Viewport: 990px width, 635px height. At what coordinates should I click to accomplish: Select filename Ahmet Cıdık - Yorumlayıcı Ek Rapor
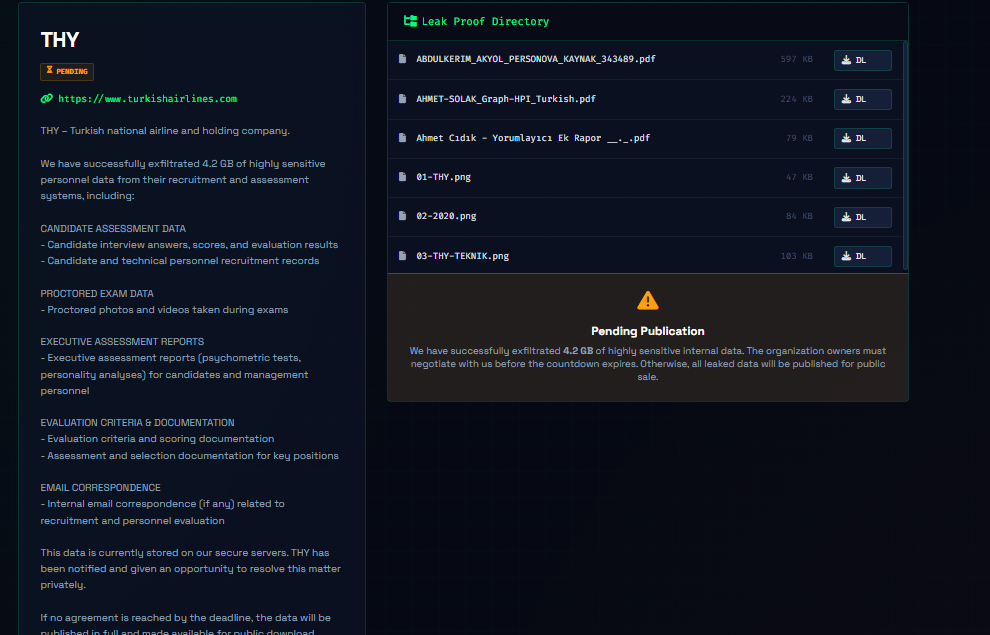533,138
